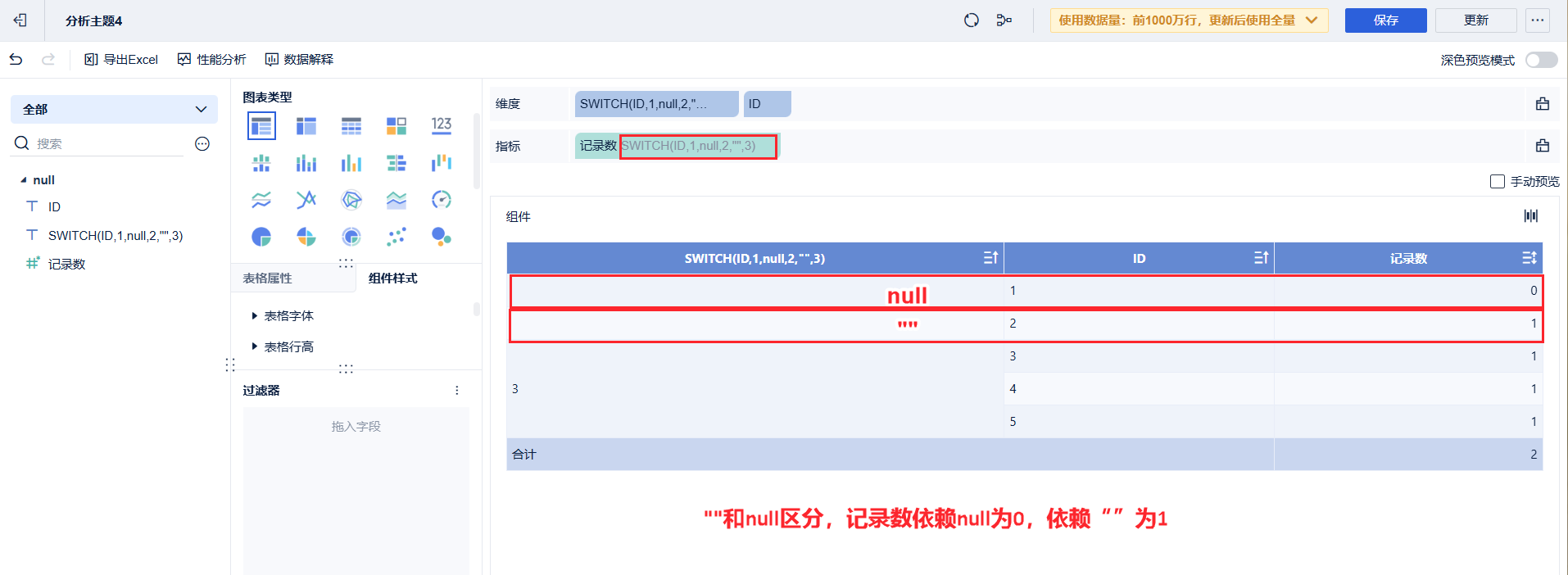Open the 全部 table dropdown
The height and width of the screenshot is (575, 1568).
click(x=114, y=109)
